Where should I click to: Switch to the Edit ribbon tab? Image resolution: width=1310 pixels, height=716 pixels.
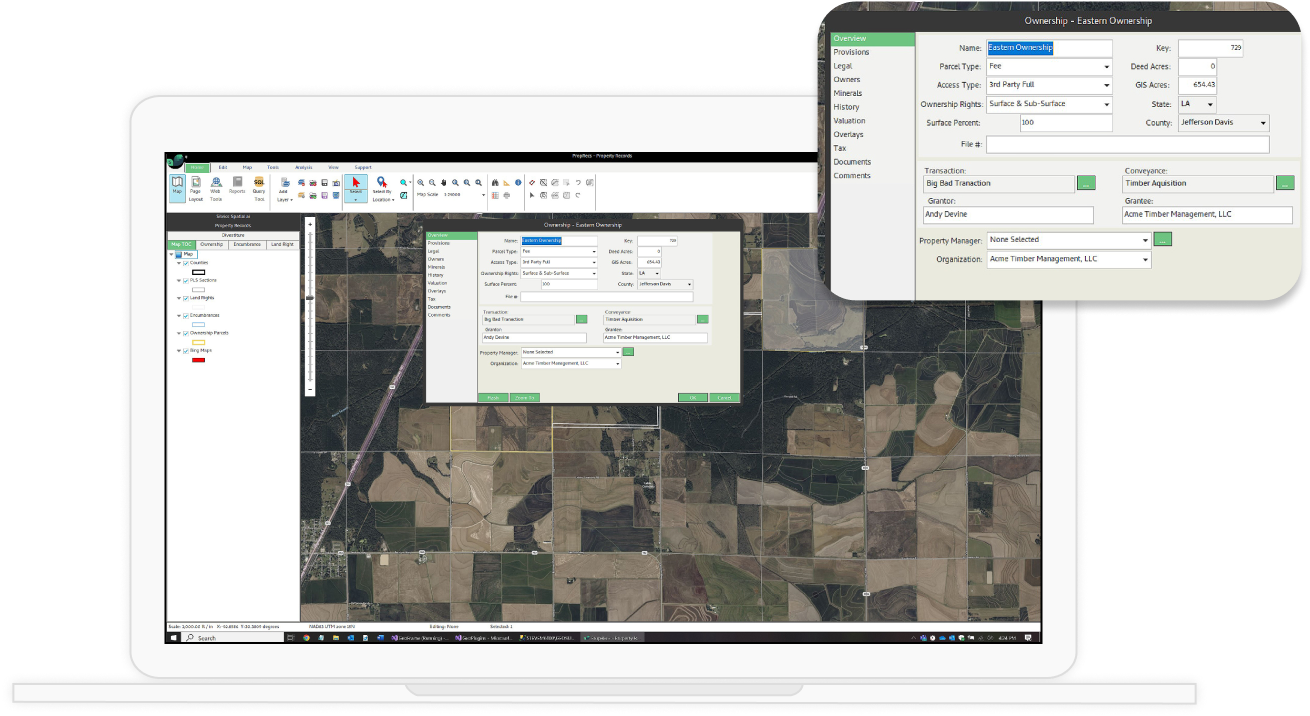[x=223, y=167]
